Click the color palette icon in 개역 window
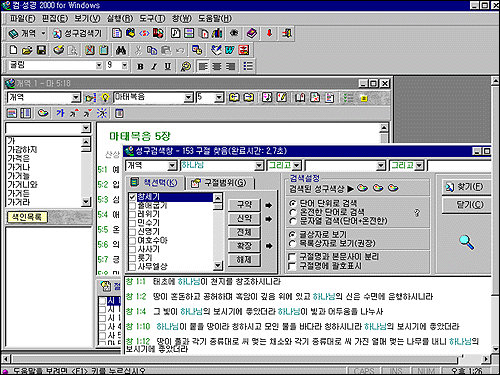This screenshot has height=375, width=500. (x=43, y=113)
